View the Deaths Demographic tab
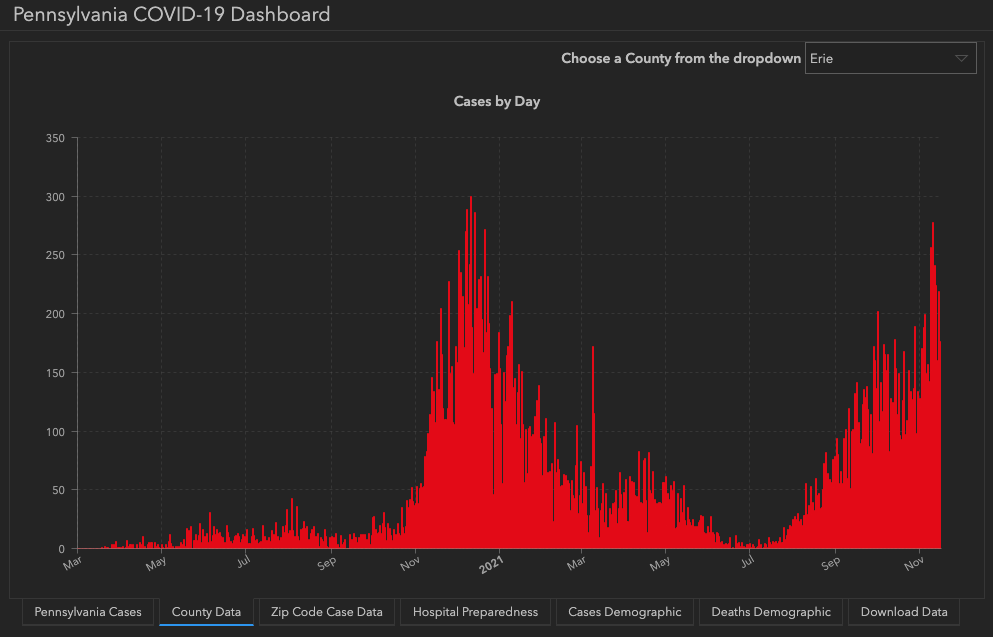The width and height of the screenshot is (993, 637). click(x=770, y=612)
